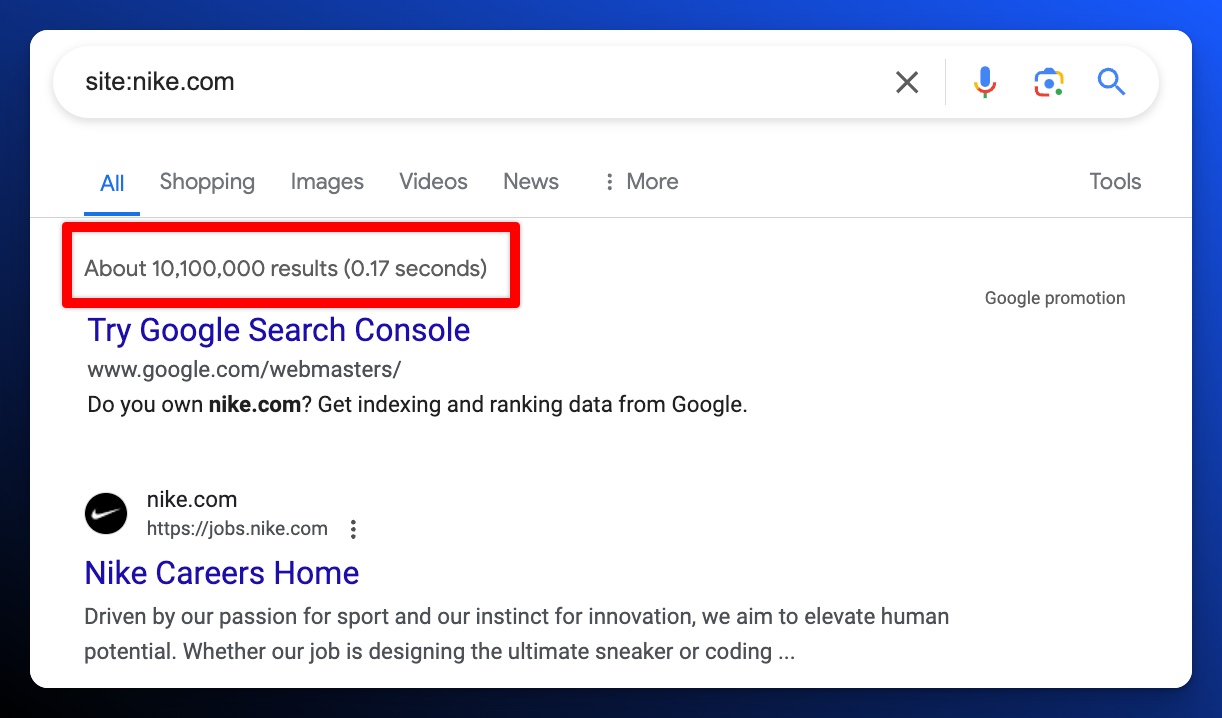Open the Try Google Search Console link
This screenshot has height=718, width=1222.
278,330
